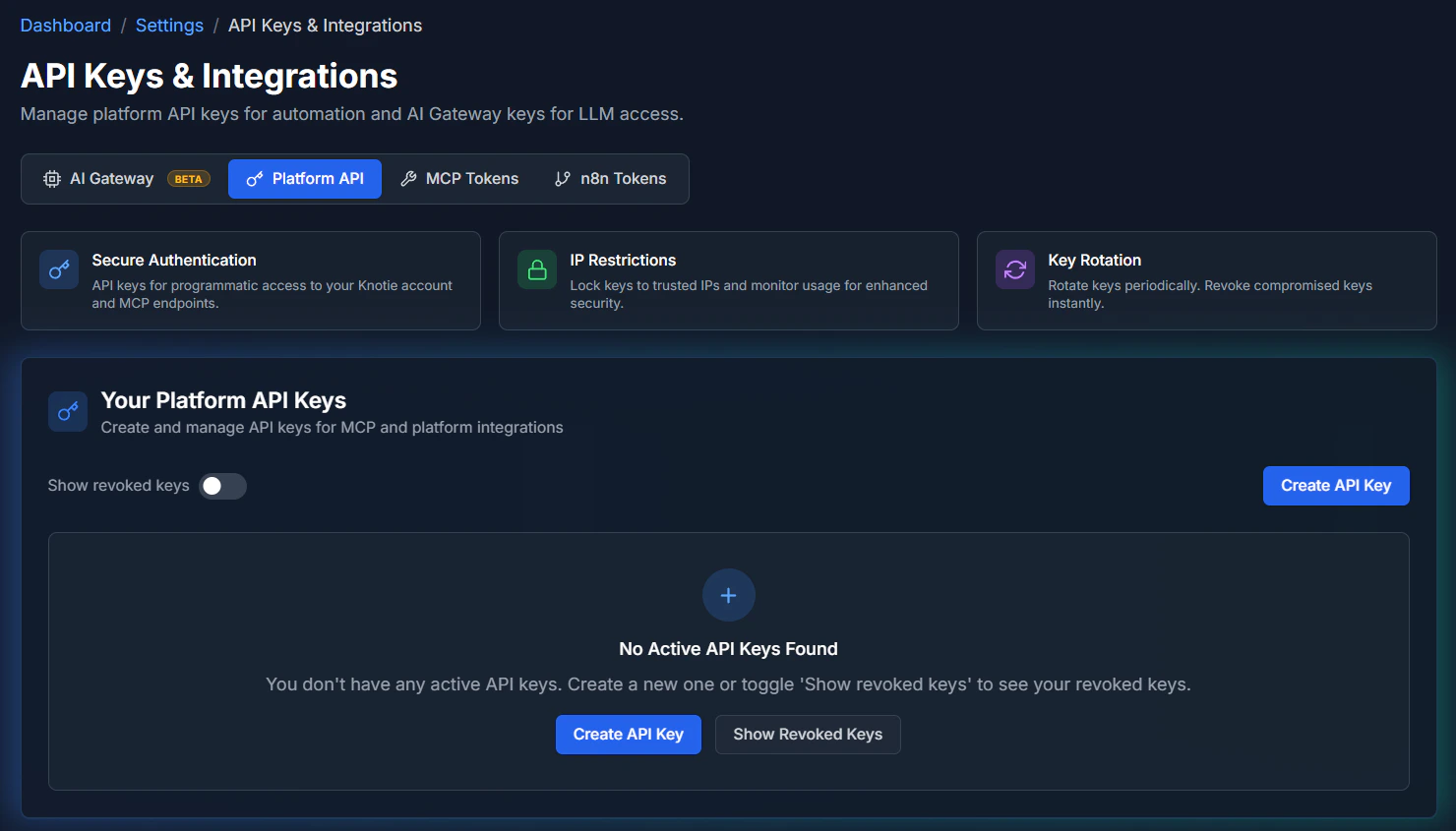Click the wrench icon beside MCP Tokens

pyautogui.click(x=408, y=178)
